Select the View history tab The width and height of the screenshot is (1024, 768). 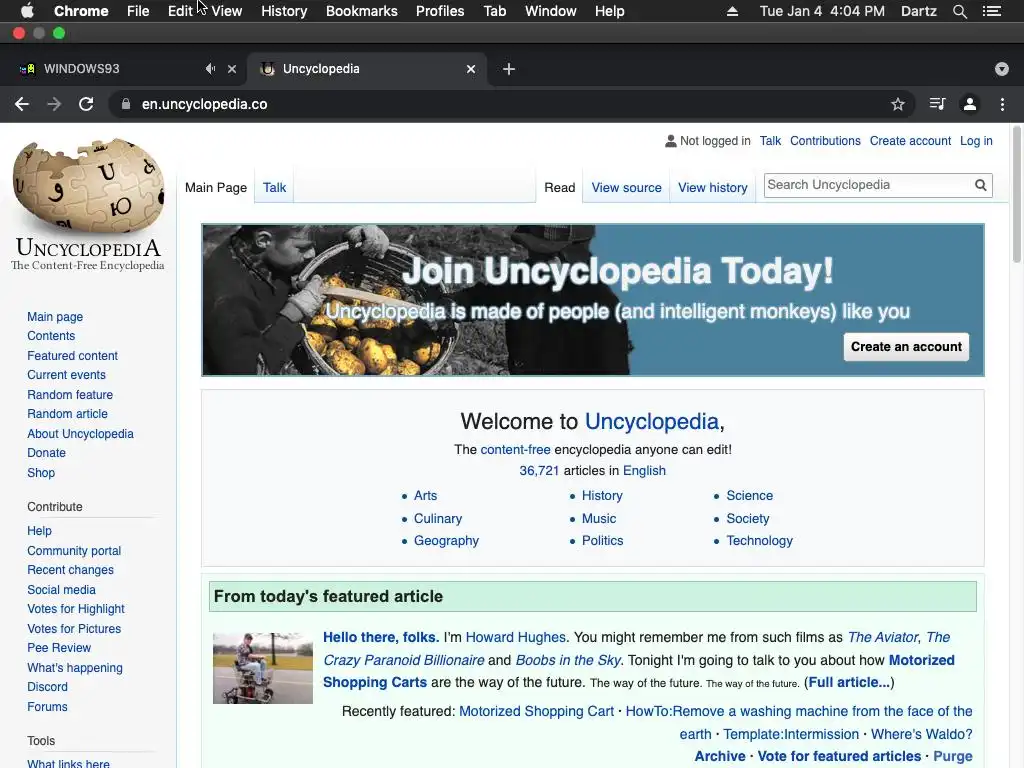712,187
